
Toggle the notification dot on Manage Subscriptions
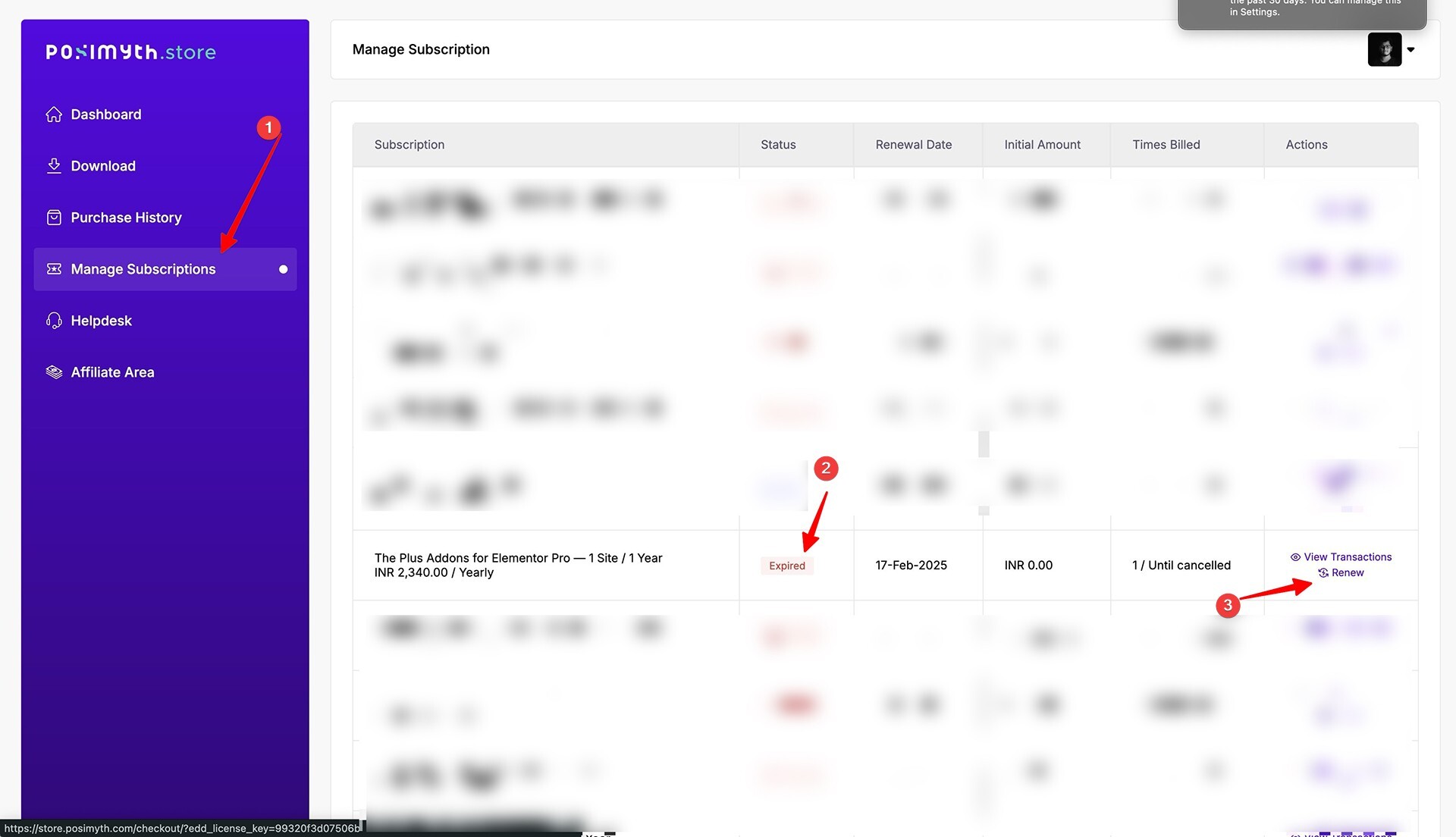pos(282,269)
